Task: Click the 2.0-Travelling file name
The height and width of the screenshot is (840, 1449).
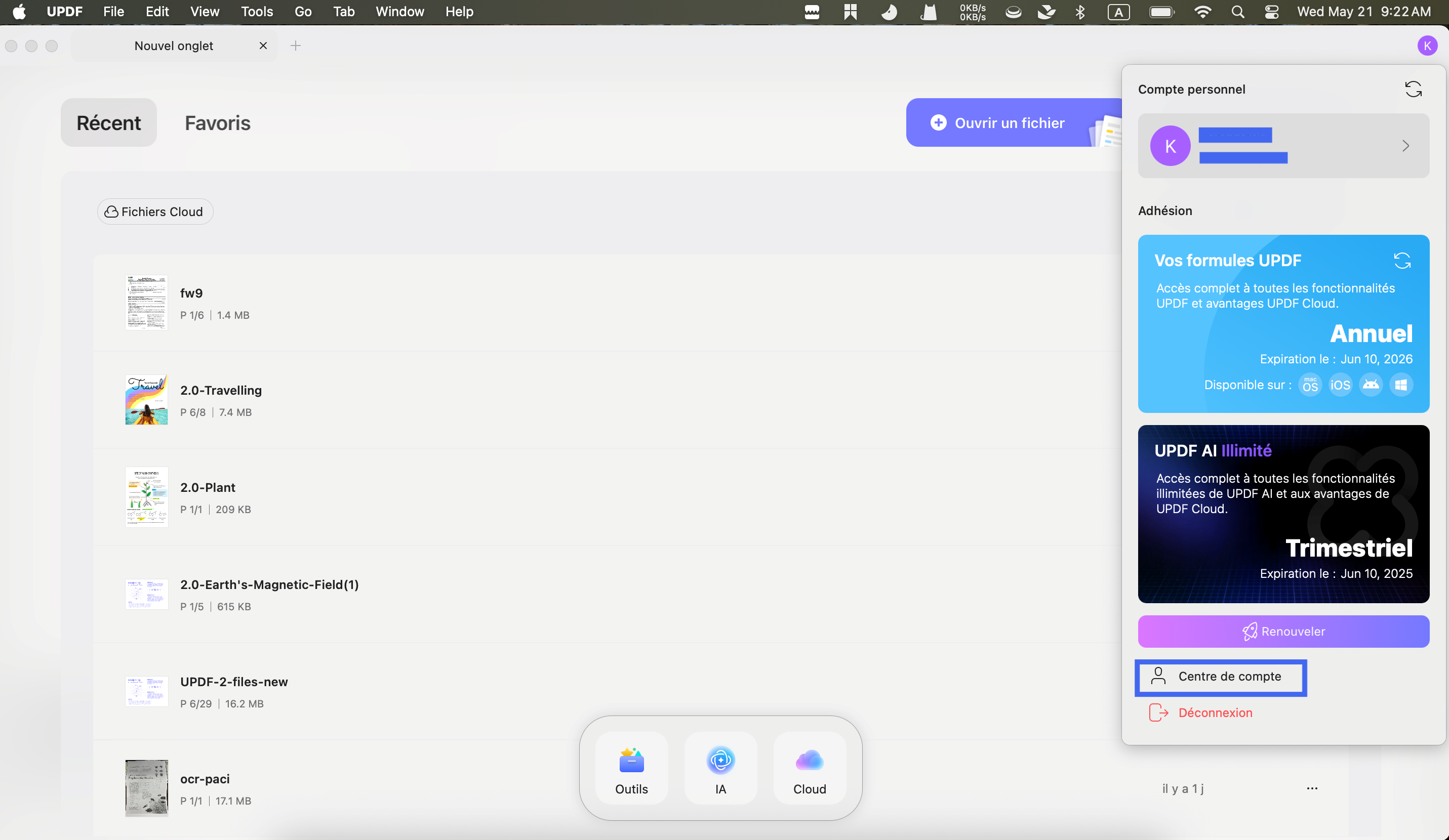Action: [221, 390]
